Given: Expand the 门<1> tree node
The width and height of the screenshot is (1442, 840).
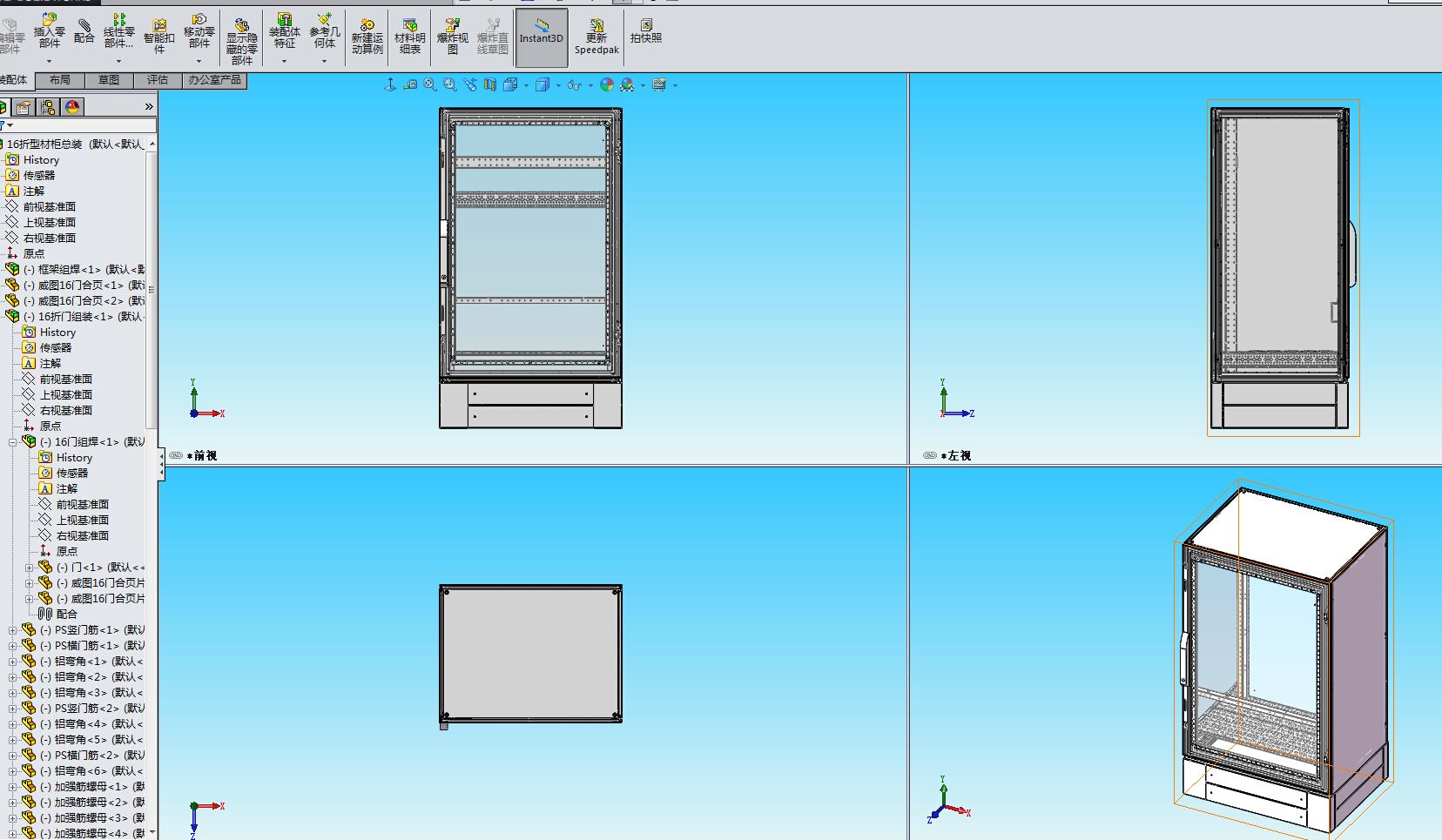Looking at the screenshot, I should pos(30,568).
